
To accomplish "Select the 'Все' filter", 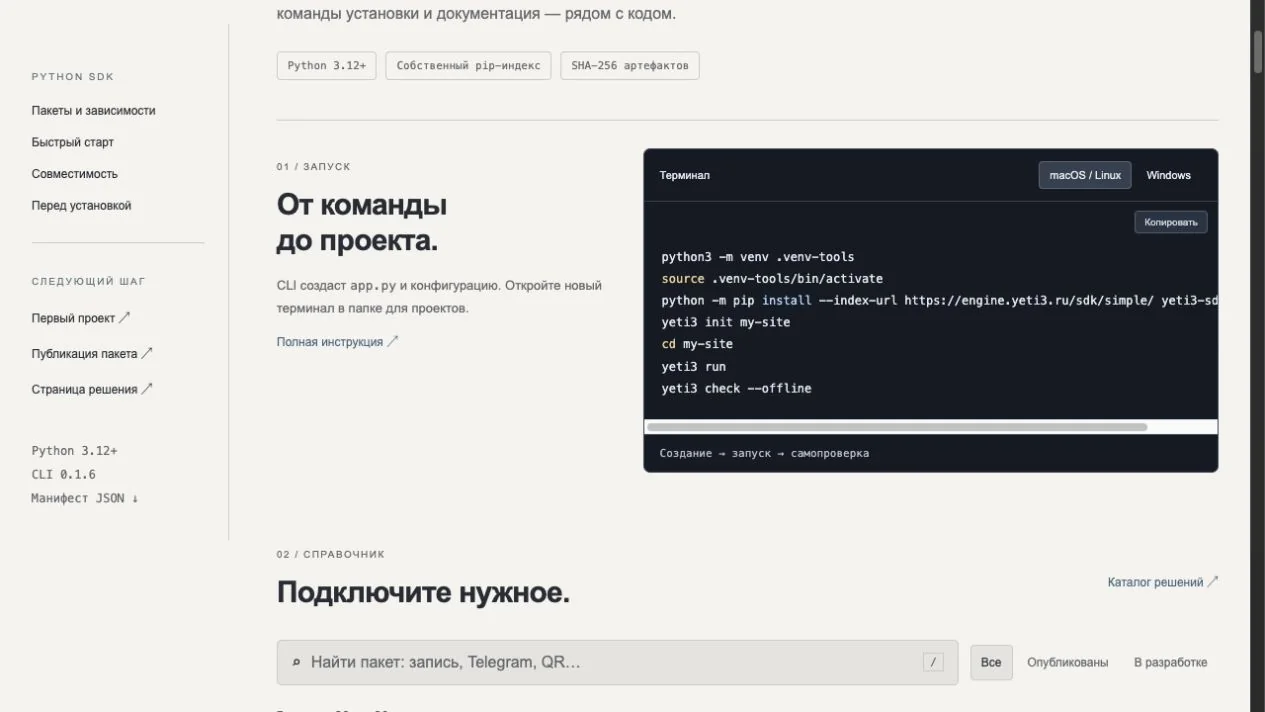I will 991,662.
